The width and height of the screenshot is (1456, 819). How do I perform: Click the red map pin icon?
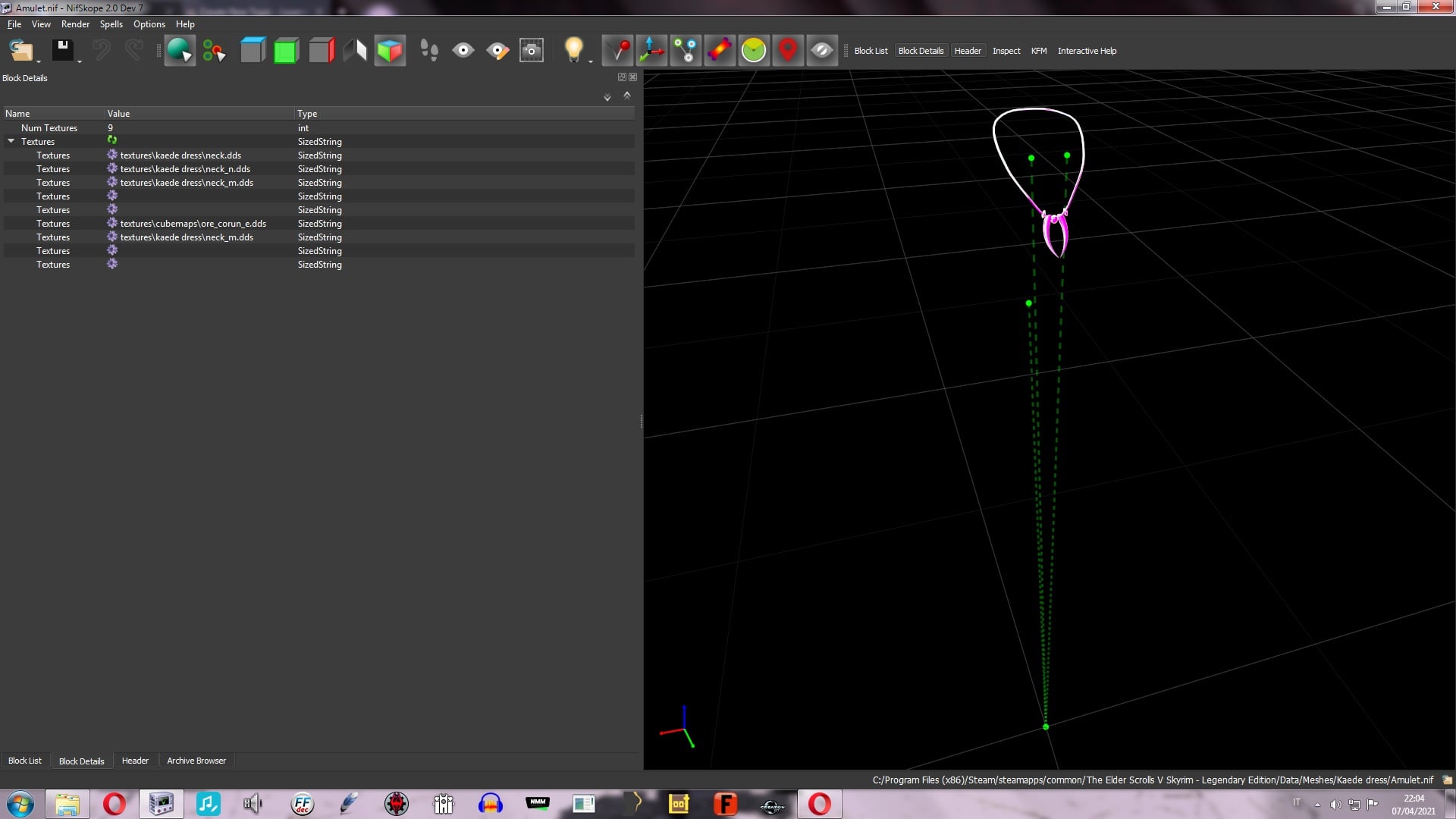click(788, 51)
